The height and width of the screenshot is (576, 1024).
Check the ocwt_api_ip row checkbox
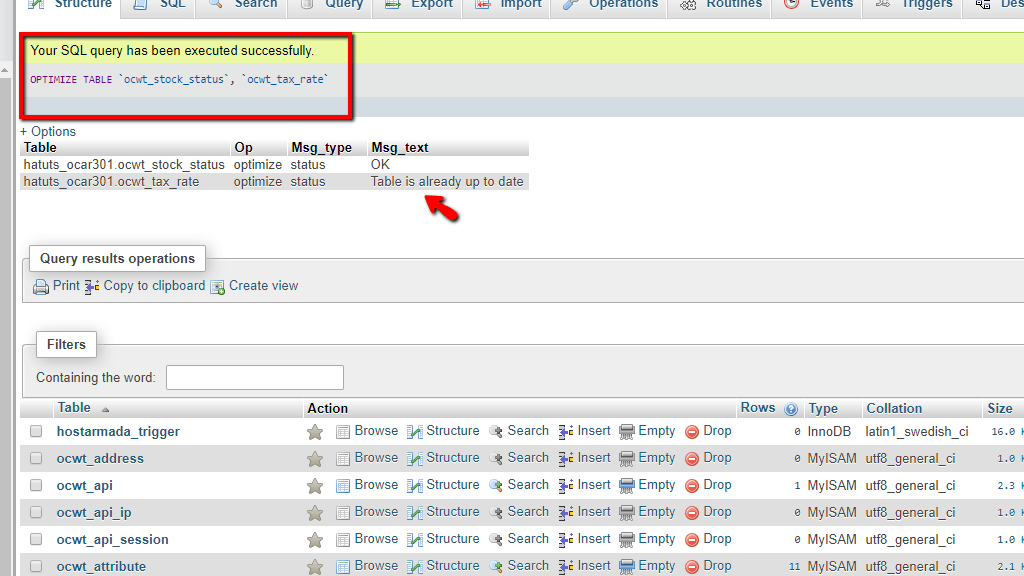coord(36,512)
